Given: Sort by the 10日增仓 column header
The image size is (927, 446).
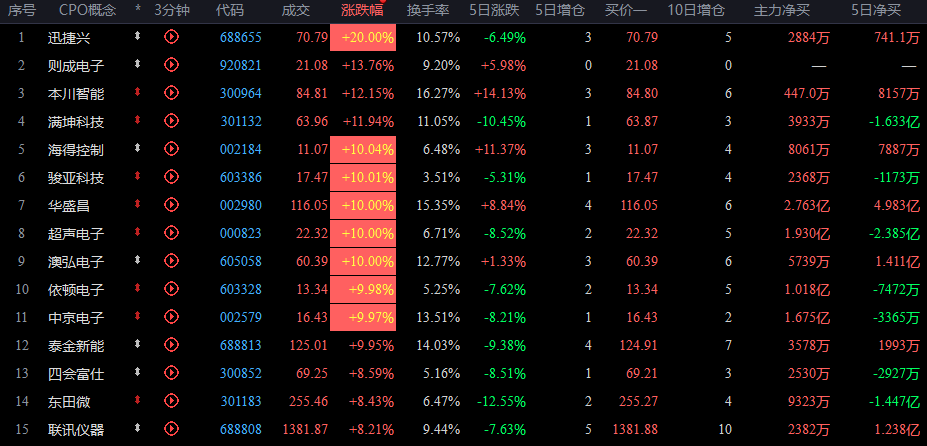Looking at the screenshot, I should (x=696, y=9).
